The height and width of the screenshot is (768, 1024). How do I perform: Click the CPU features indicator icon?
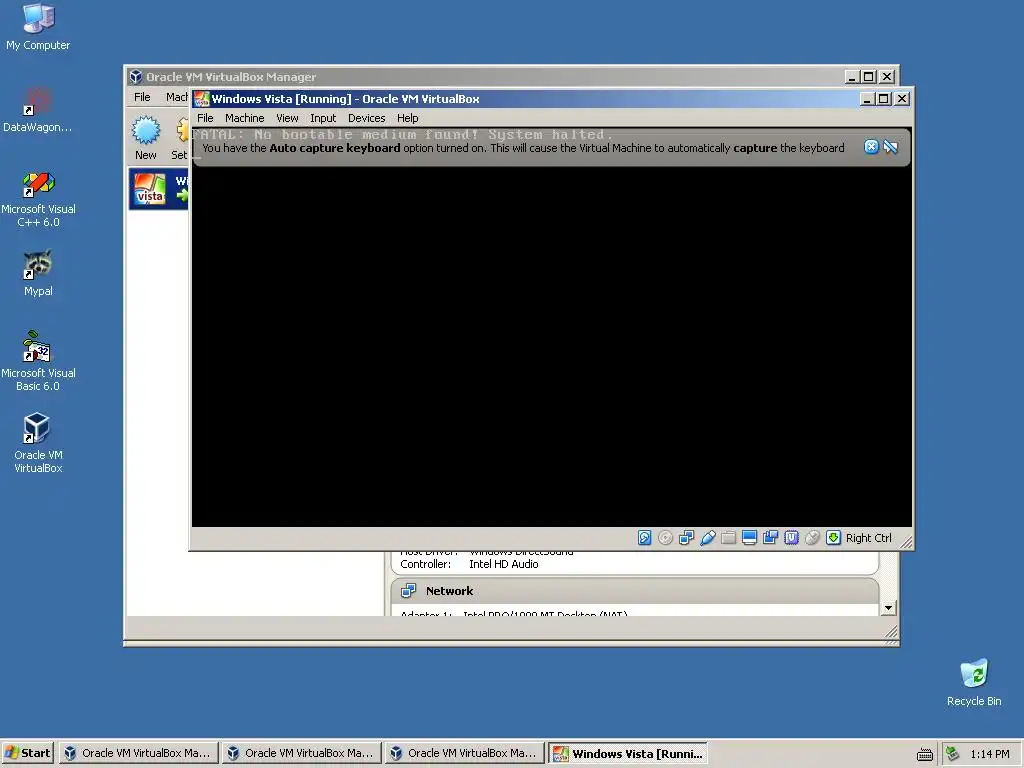coord(791,537)
